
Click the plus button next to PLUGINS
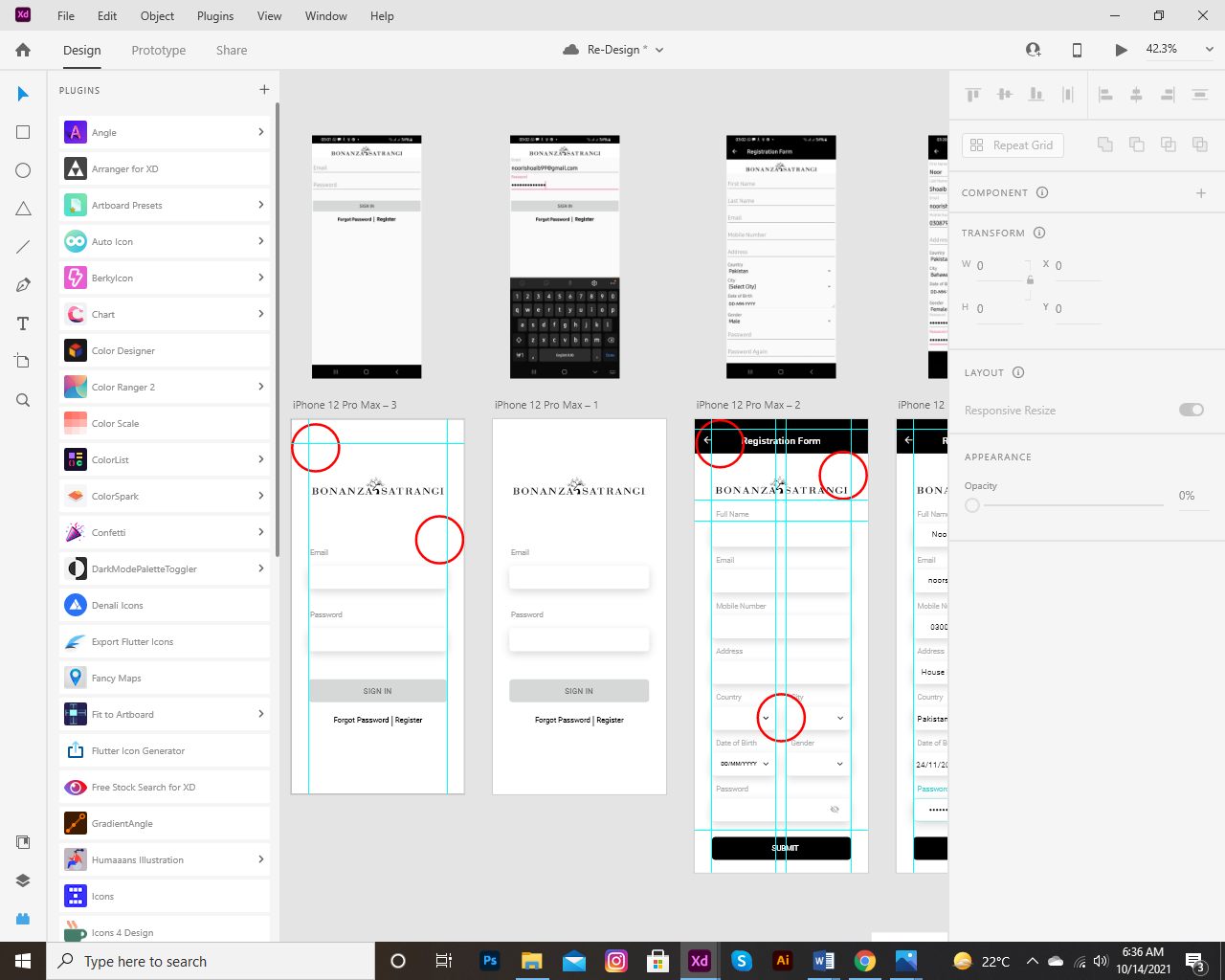click(264, 89)
